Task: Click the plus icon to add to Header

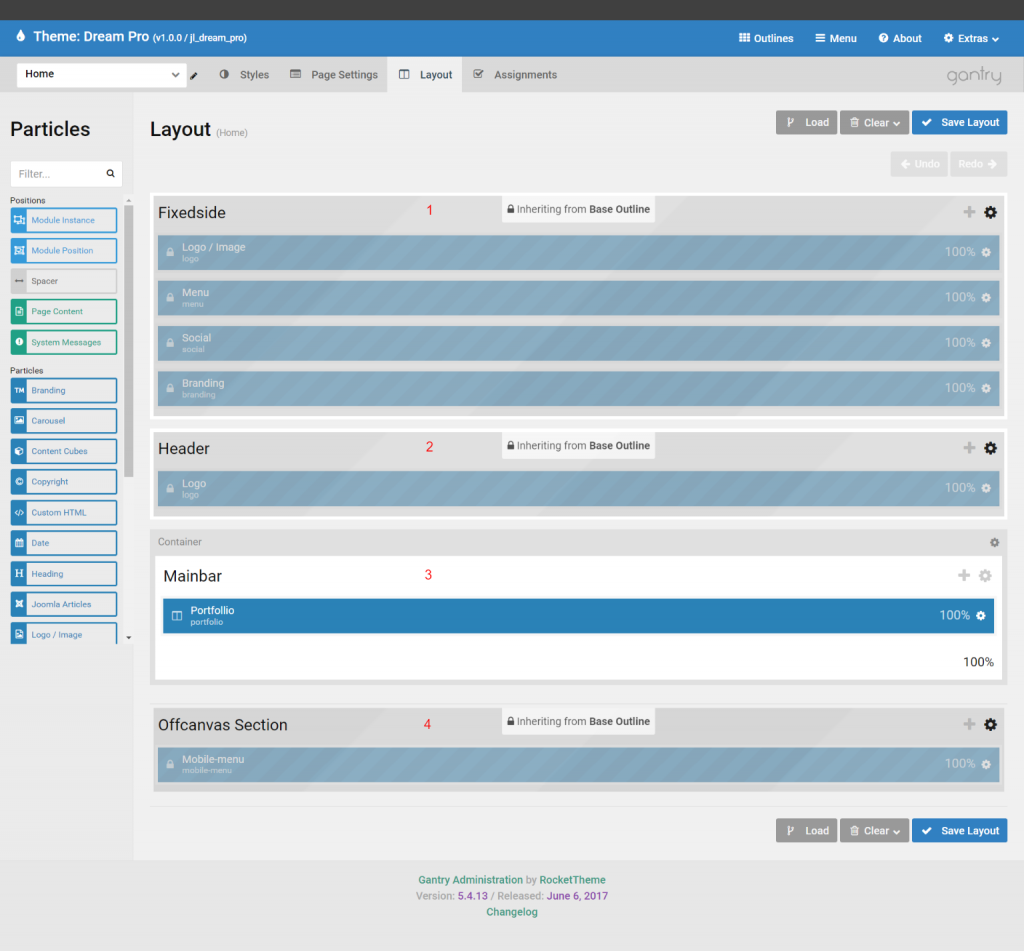Action: (968, 448)
